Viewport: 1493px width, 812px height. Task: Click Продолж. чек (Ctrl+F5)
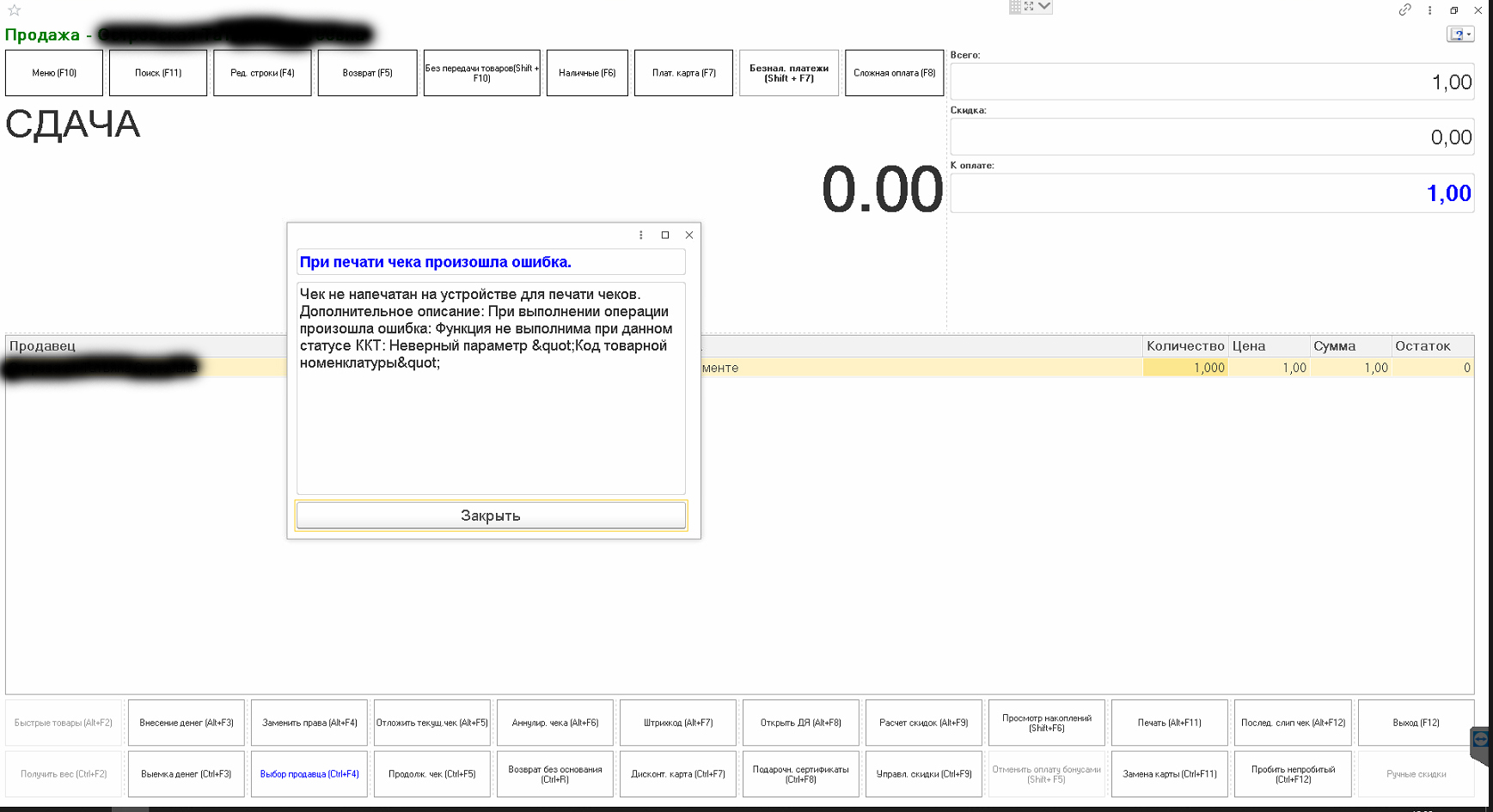click(x=432, y=774)
